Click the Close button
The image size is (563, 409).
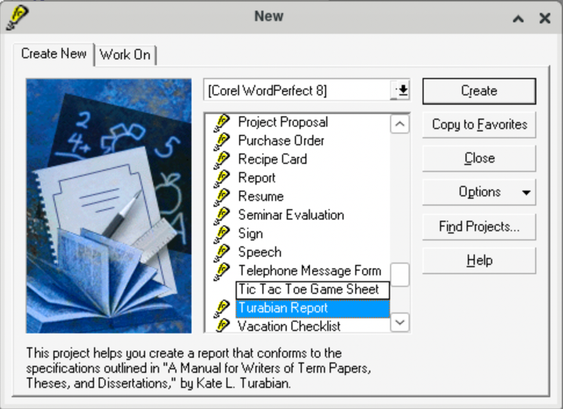(x=479, y=158)
